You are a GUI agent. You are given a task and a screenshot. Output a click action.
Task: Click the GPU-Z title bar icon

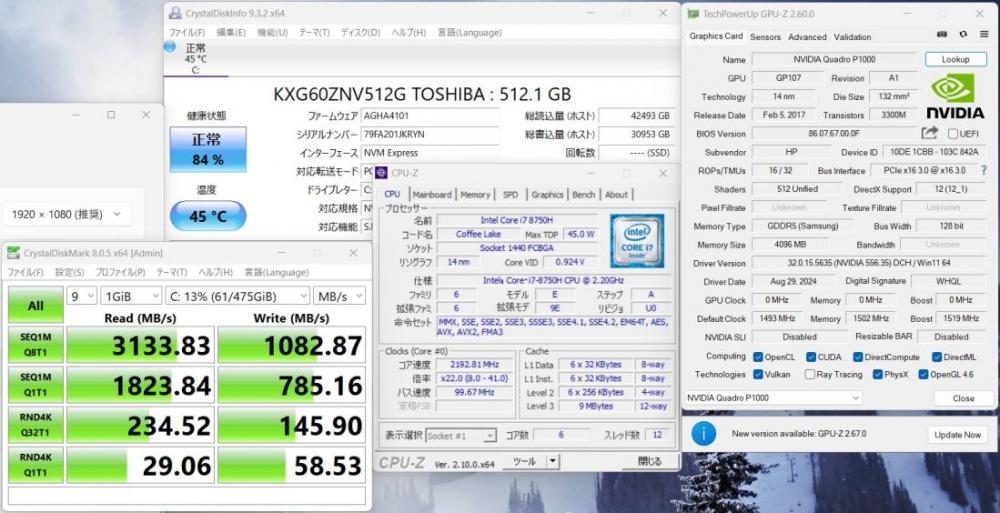click(693, 13)
